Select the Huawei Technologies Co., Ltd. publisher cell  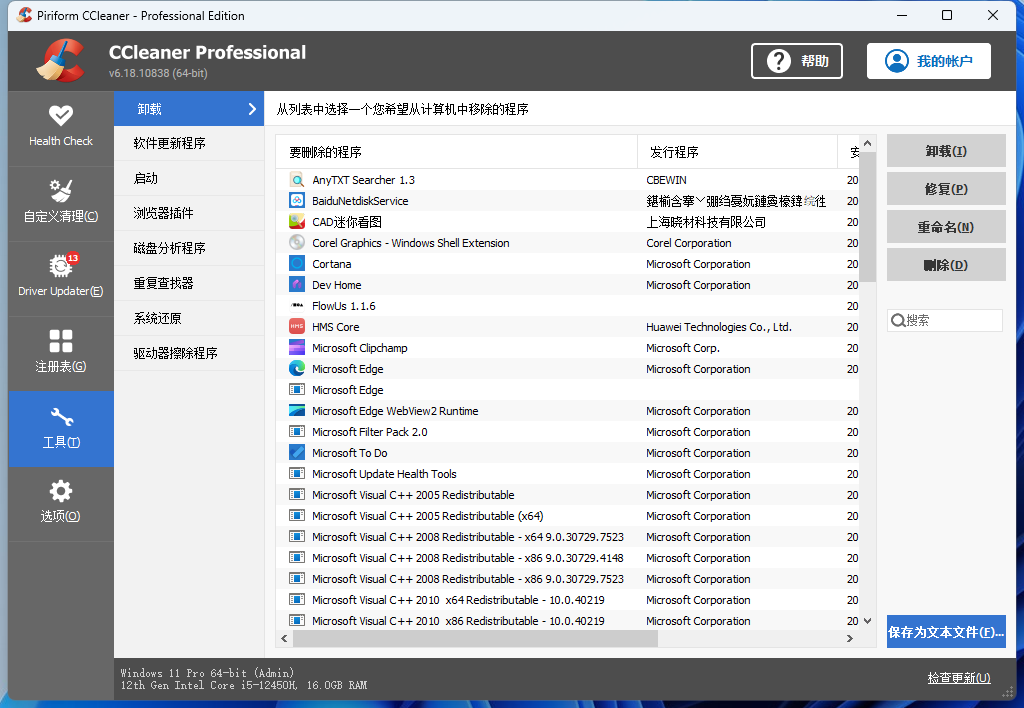click(718, 327)
